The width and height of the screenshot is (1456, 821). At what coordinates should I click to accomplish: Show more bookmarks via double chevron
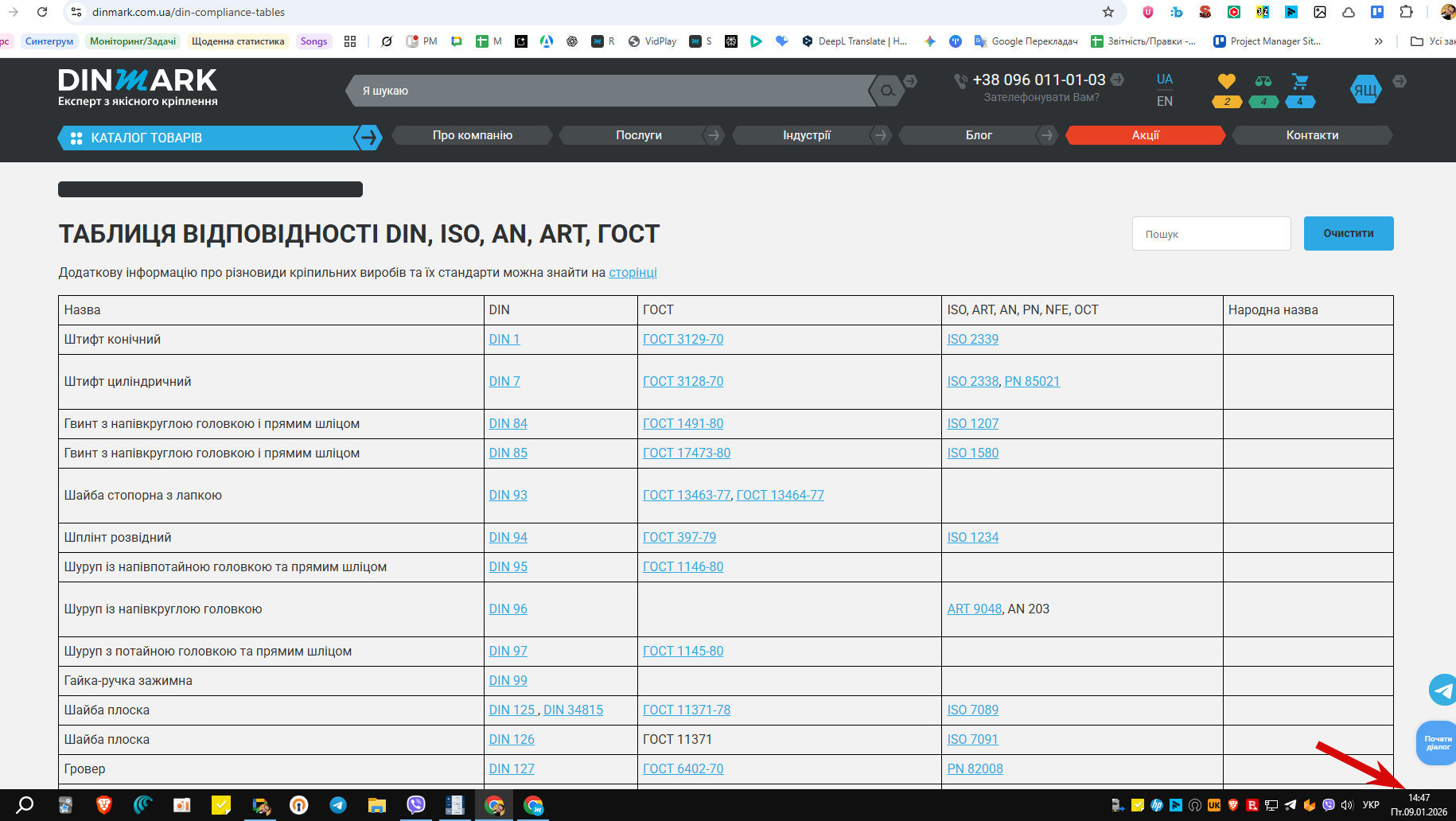1379,41
